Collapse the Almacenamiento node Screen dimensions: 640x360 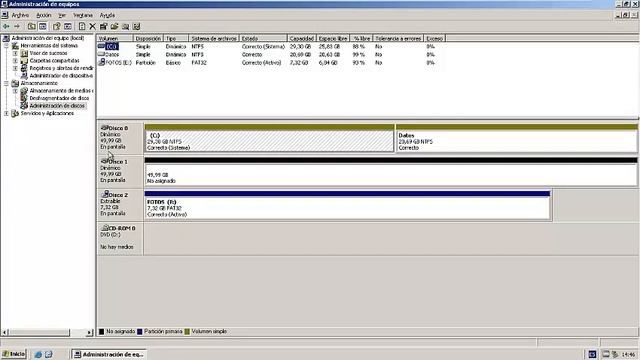pyautogui.click(x=6, y=83)
